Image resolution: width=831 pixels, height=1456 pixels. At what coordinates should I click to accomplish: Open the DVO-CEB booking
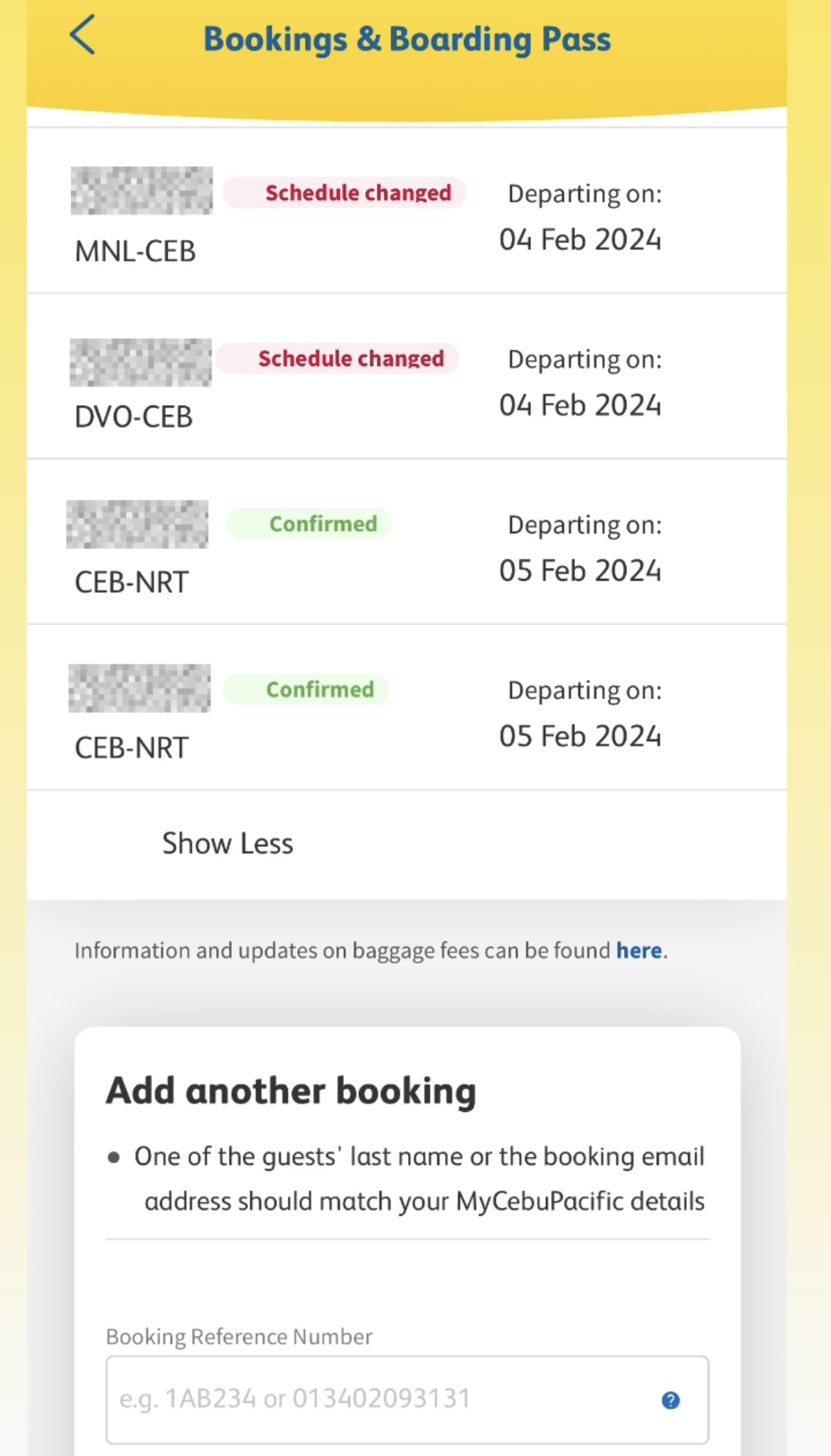click(x=407, y=376)
